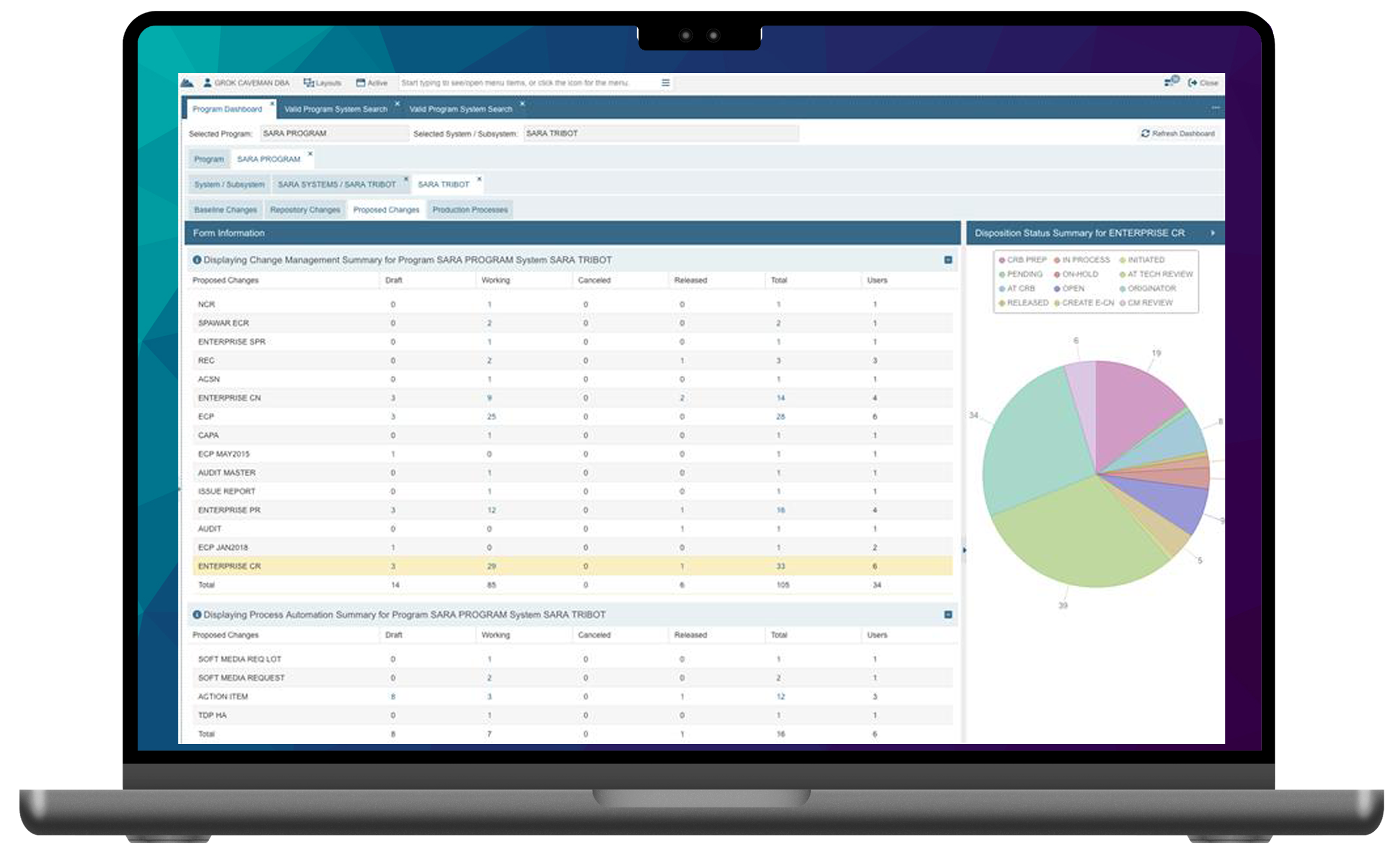Image resolution: width=1400 pixels, height=854 pixels.
Task: Click the mountain home logo icon
Action: [188, 83]
